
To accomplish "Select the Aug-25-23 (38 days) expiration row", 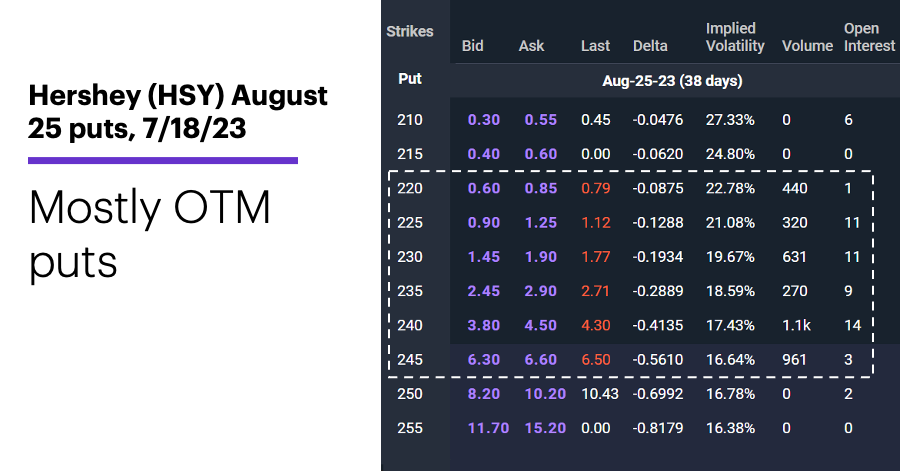I will coord(672,81).
